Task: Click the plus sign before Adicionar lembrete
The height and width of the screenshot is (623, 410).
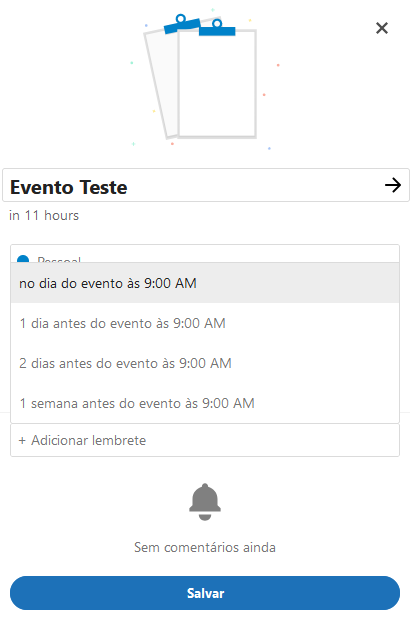Action: pos(22,440)
